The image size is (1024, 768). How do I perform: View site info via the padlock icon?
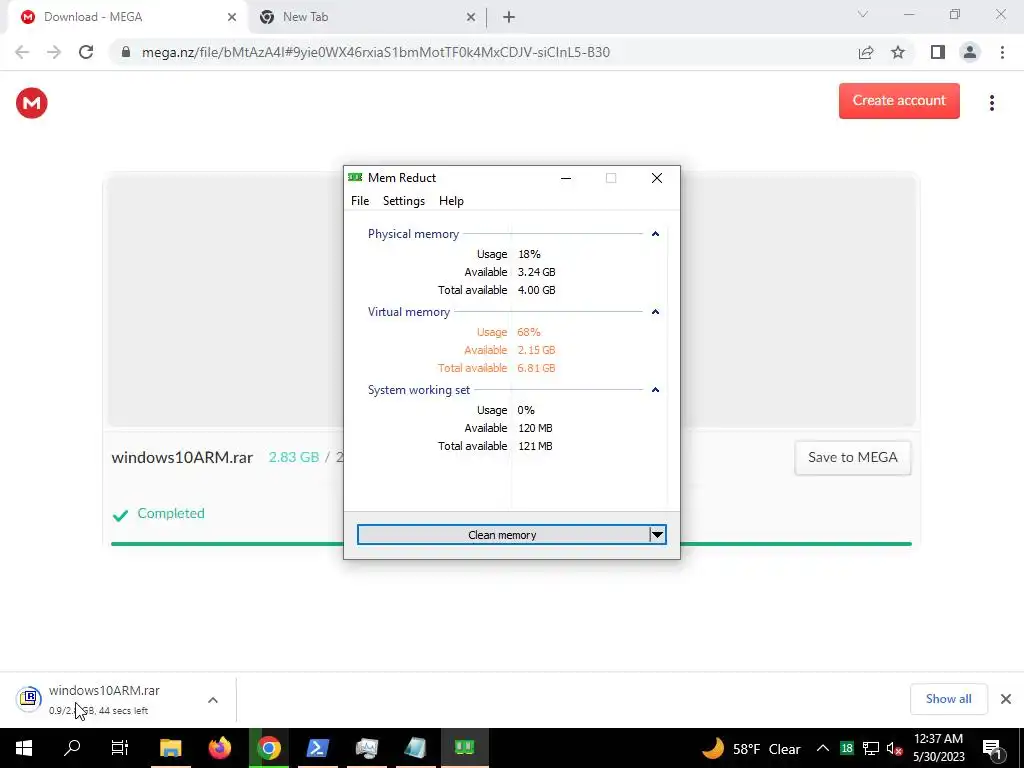[126, 52]
